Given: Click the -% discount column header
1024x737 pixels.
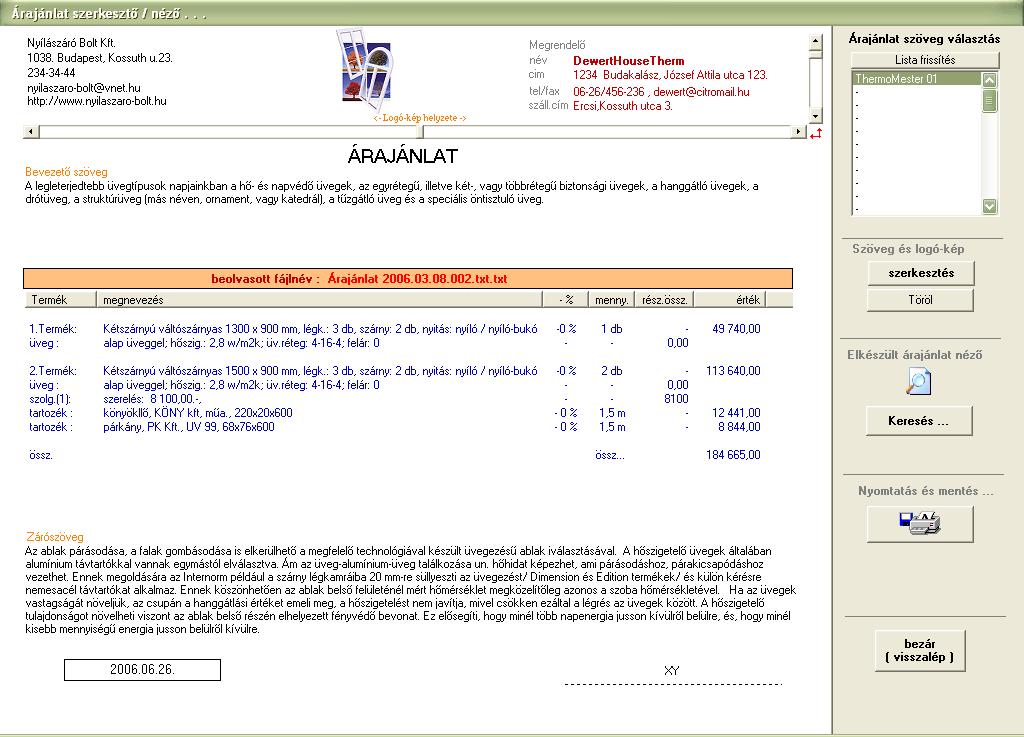Looking at the screenshot, I should click(566, 300).
